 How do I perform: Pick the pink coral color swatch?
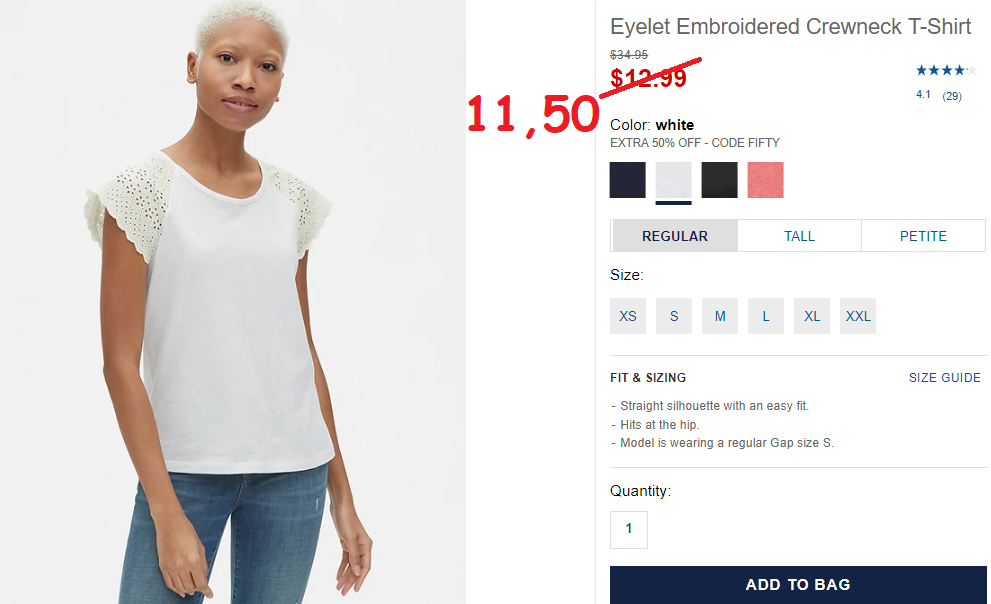coord(765,180)
